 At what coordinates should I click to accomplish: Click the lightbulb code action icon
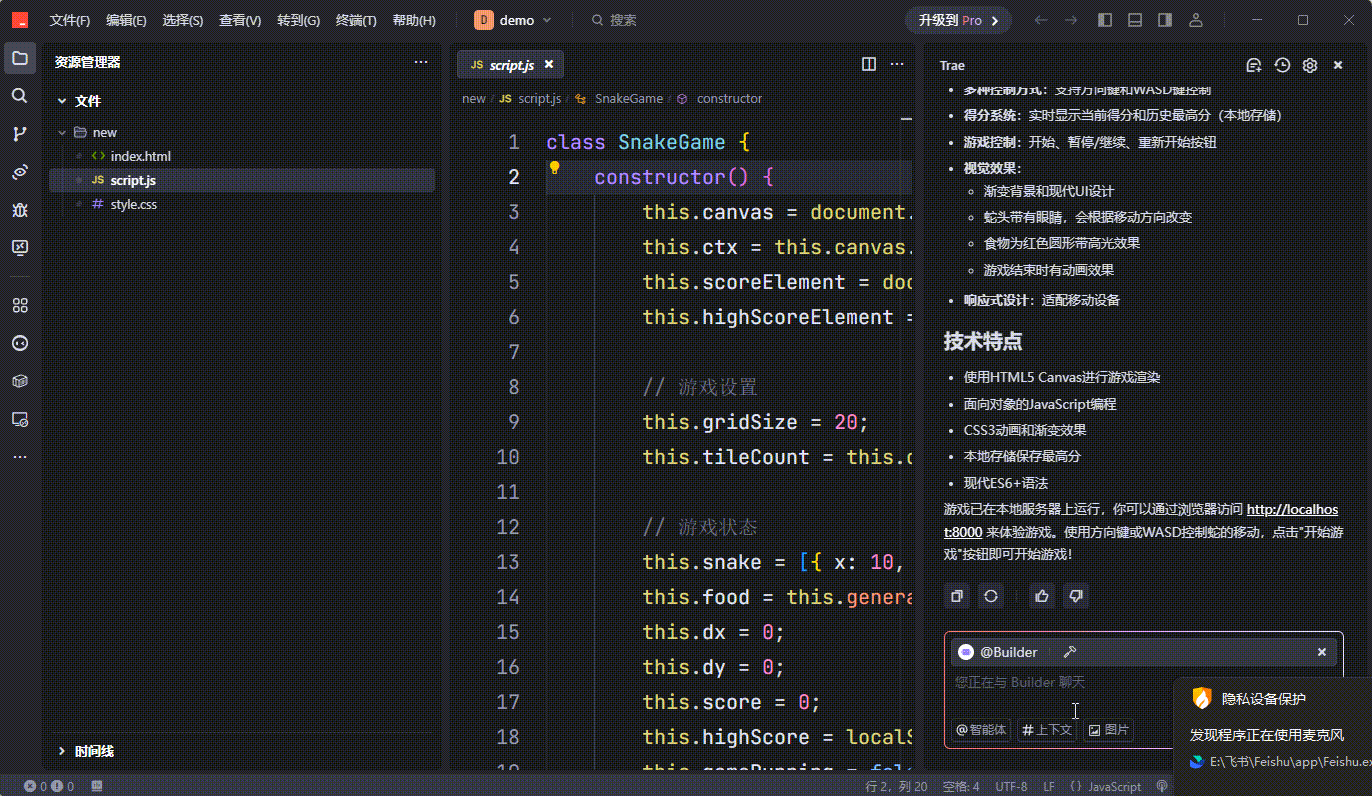click(554, 168)
